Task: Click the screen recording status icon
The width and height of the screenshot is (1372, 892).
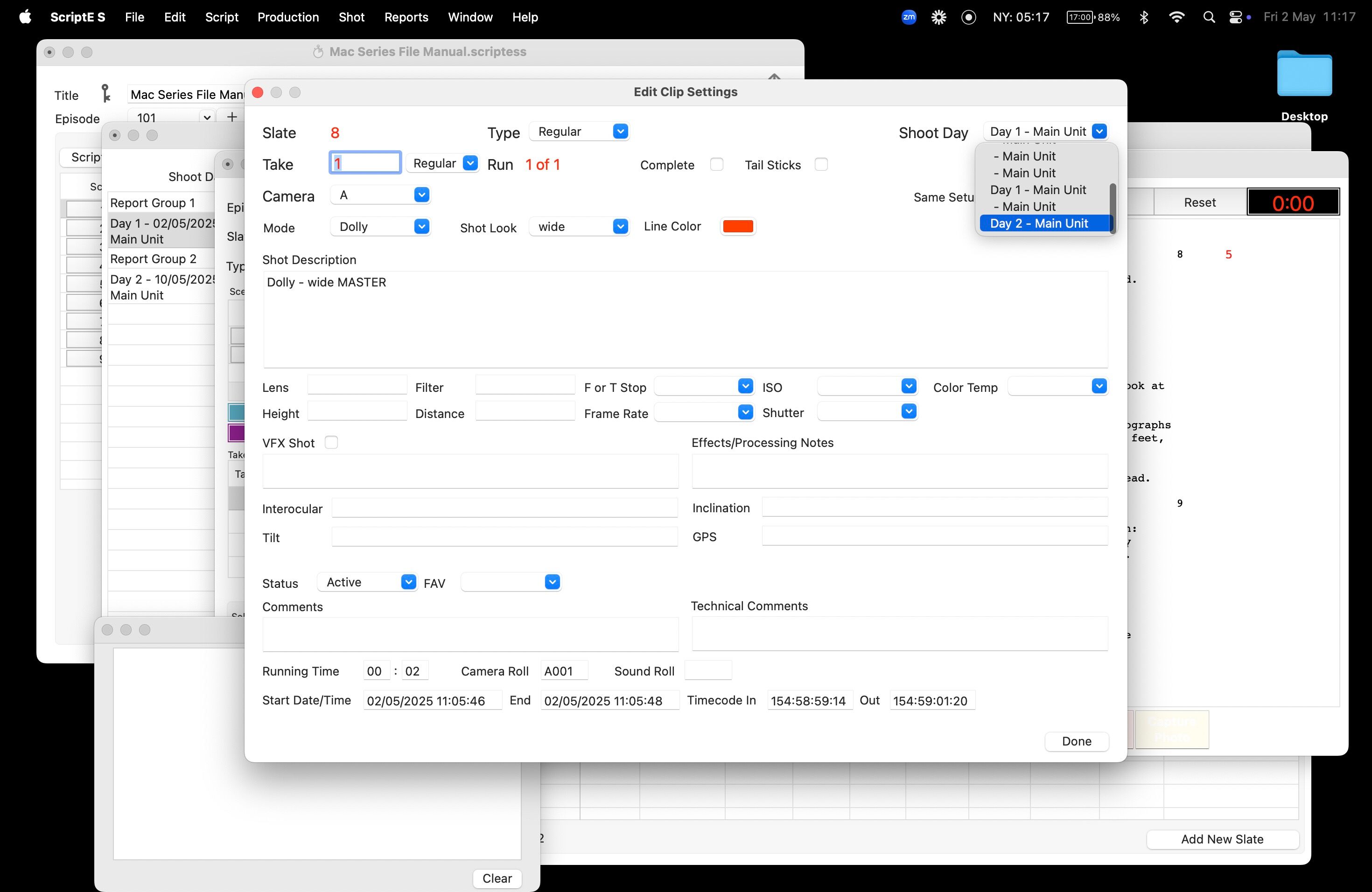Action: (968, 17)
